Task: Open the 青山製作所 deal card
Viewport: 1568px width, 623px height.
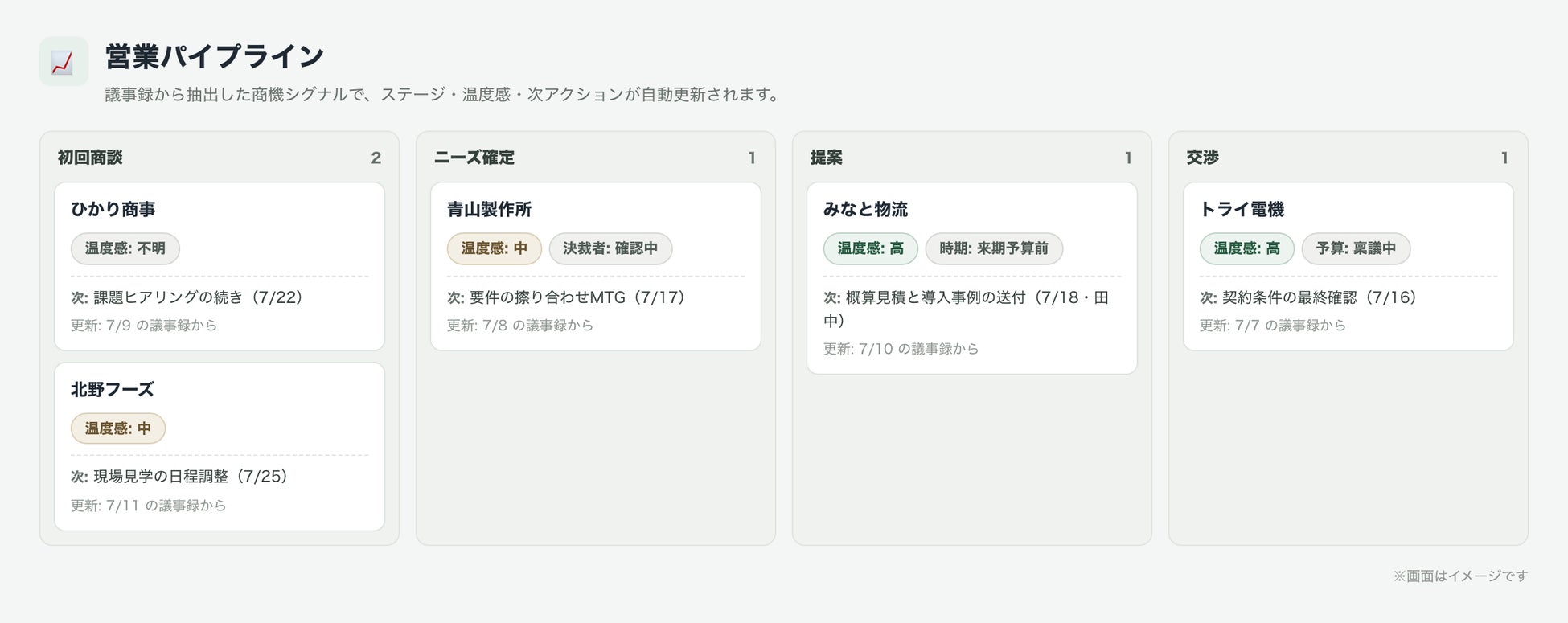Action: (596, 266)
